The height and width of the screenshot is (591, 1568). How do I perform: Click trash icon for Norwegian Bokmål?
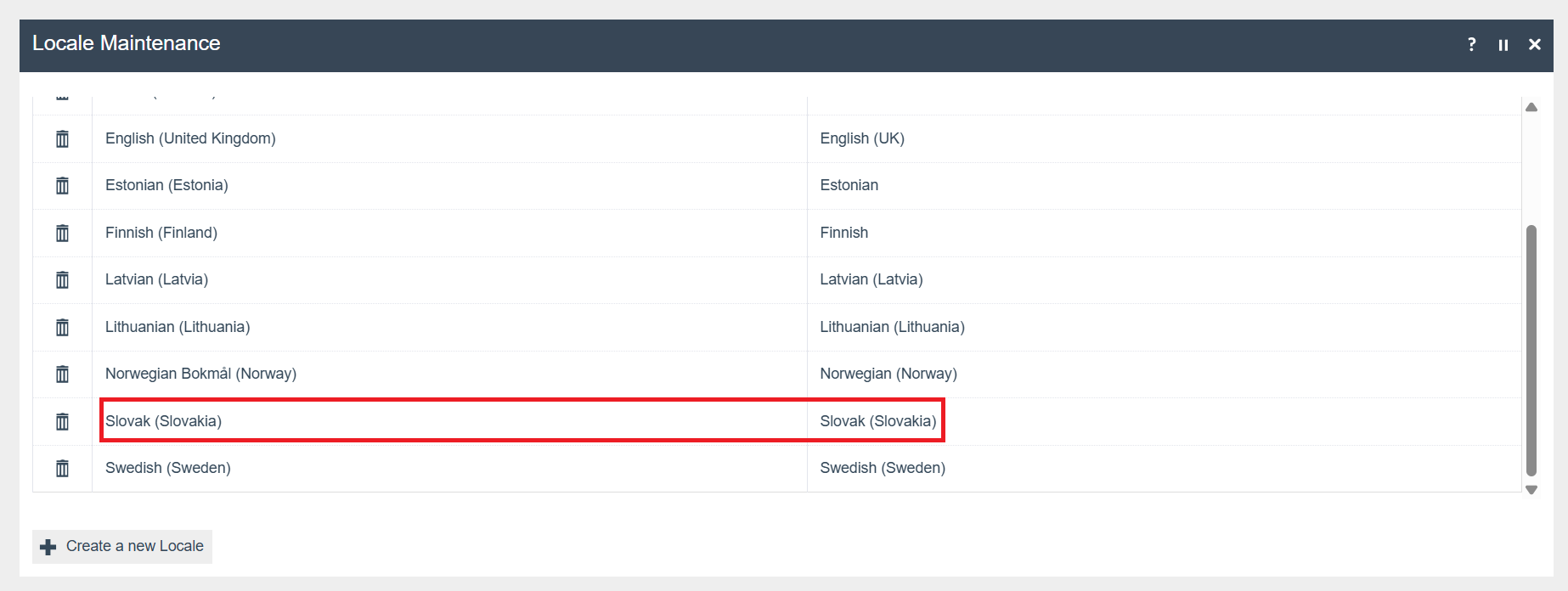coord(62,374)
